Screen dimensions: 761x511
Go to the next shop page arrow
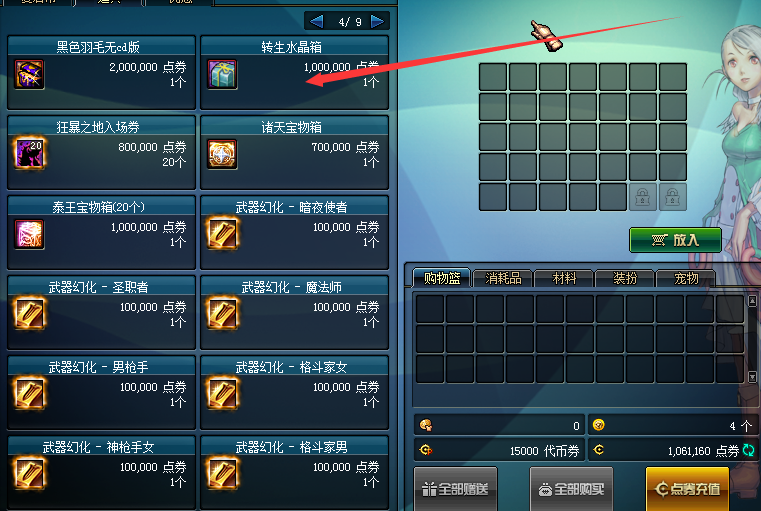377,21
